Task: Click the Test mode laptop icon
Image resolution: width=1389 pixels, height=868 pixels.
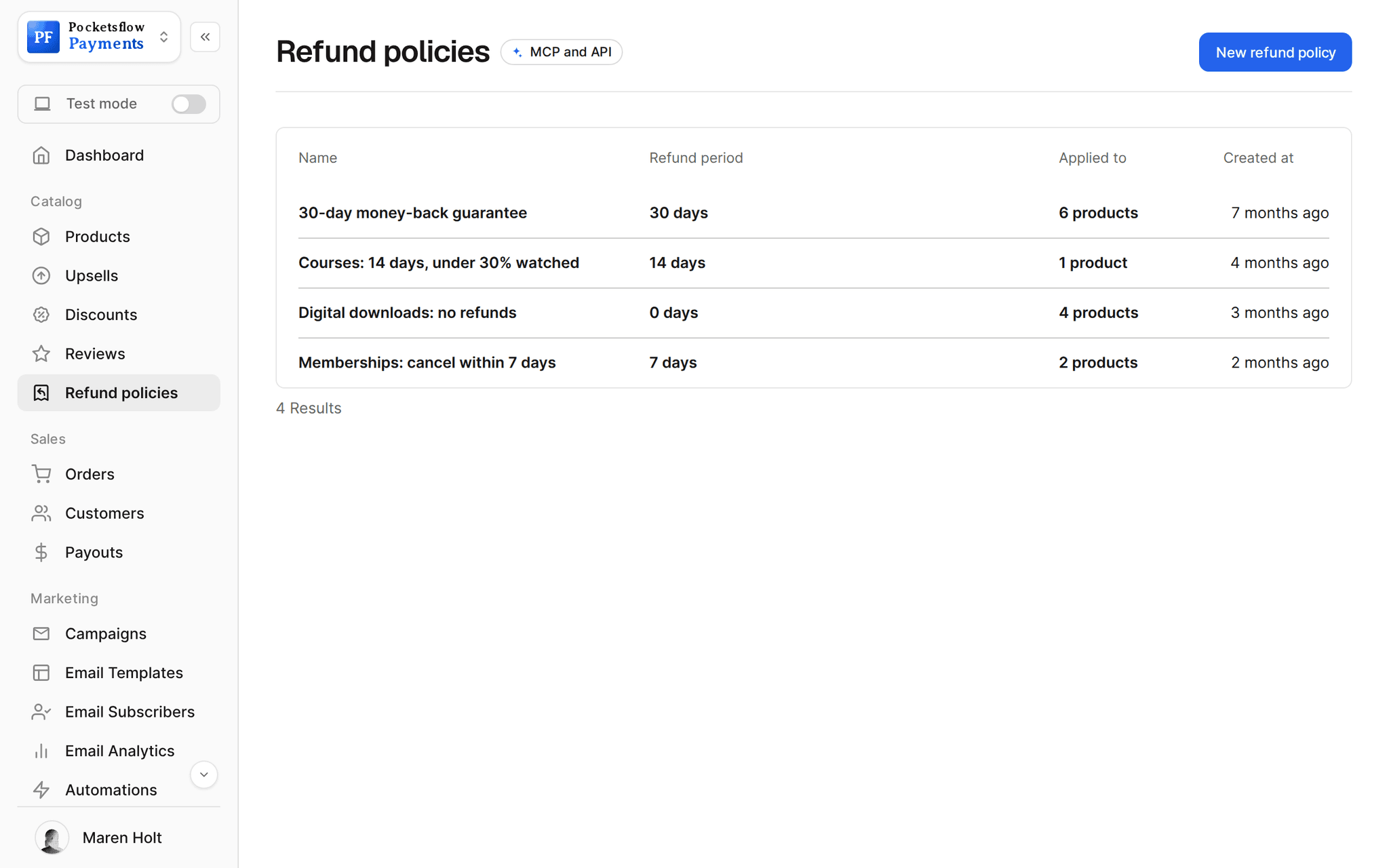Action: (x=43, y=104)
